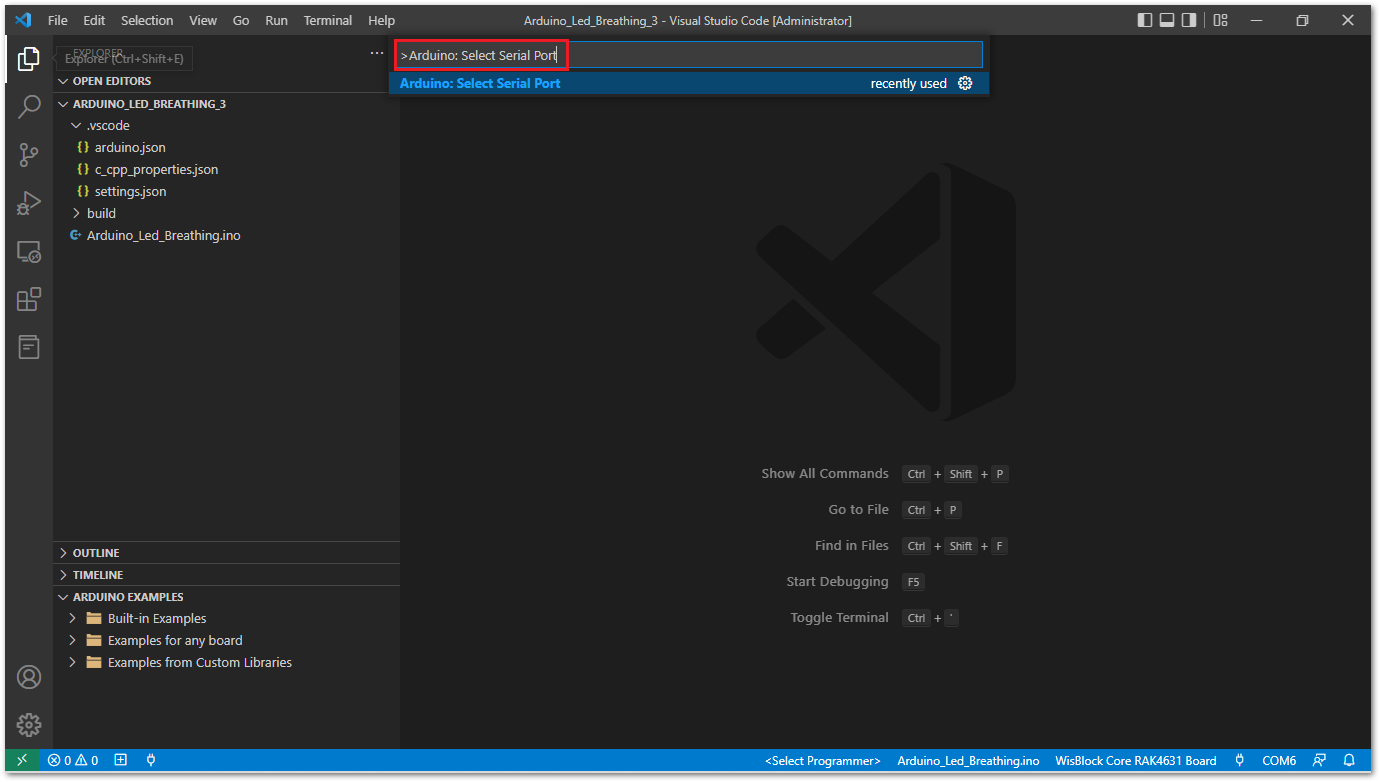The width and height of the screenshot is (1380, 782).
Task: Open the Selection menu
Action: point(147,20)
